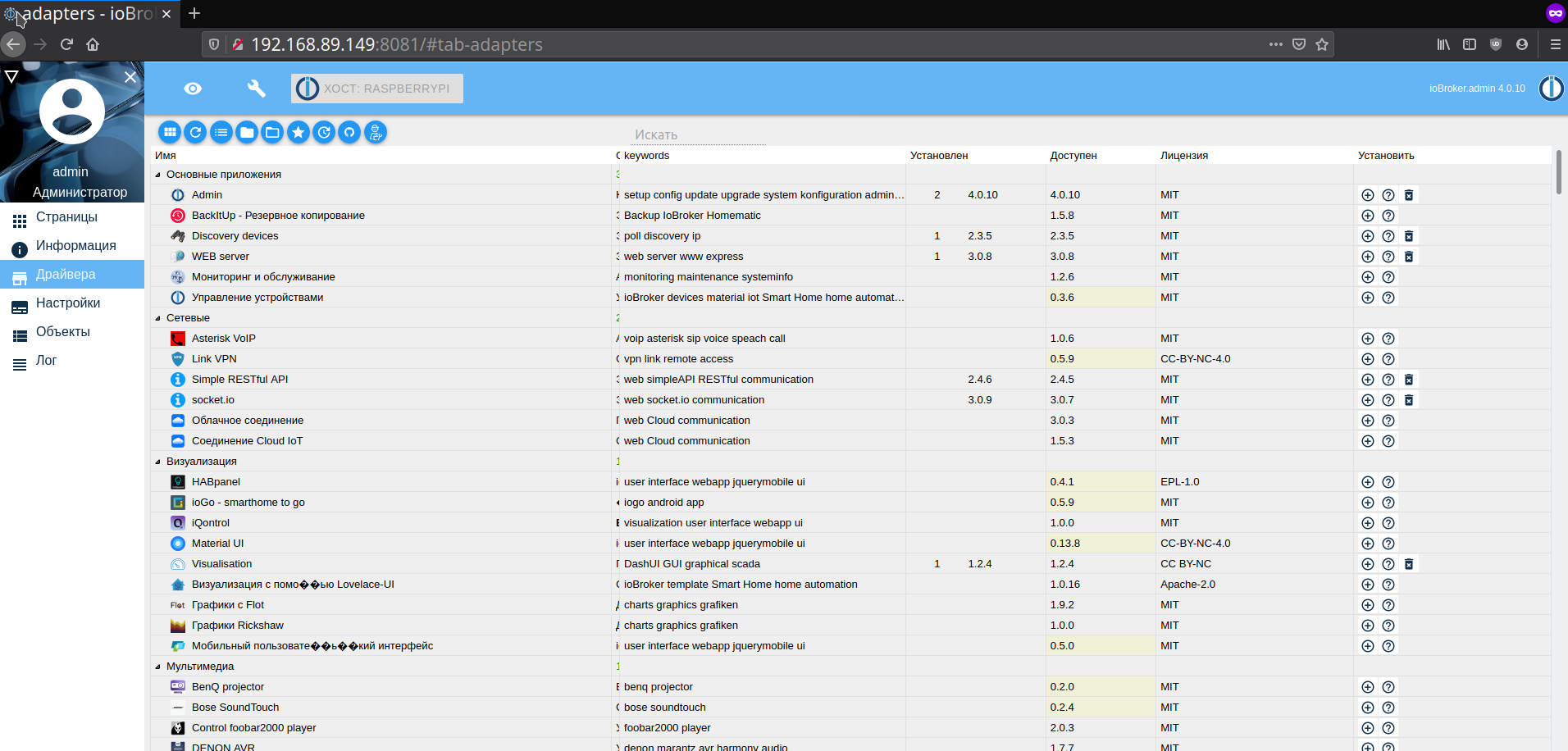Collapse all groups with filled folder icon
Image resolution: width=1568 pixels, height=751 pixels.
click(247, 132)
